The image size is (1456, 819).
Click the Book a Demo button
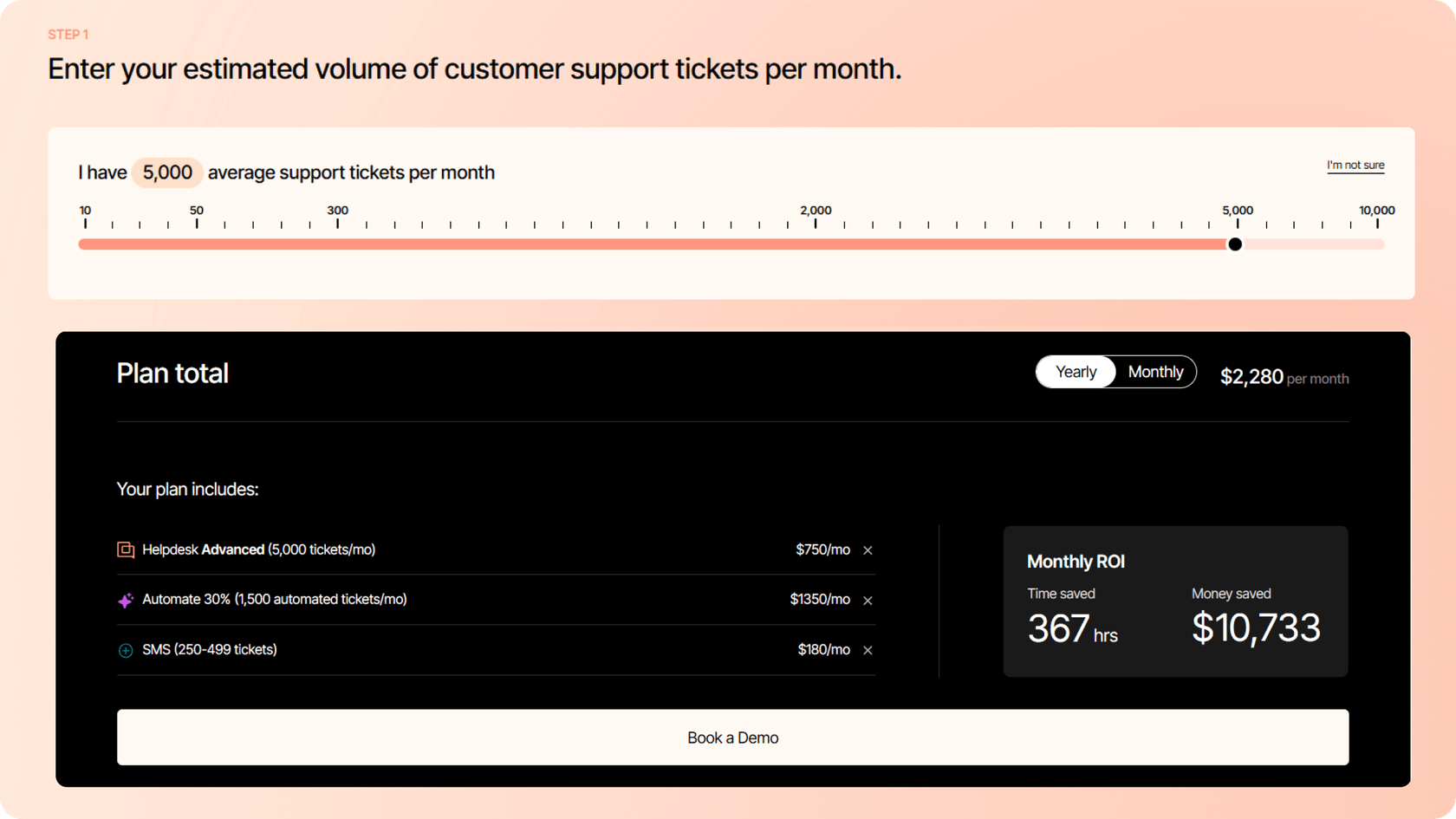click(732, 738)
